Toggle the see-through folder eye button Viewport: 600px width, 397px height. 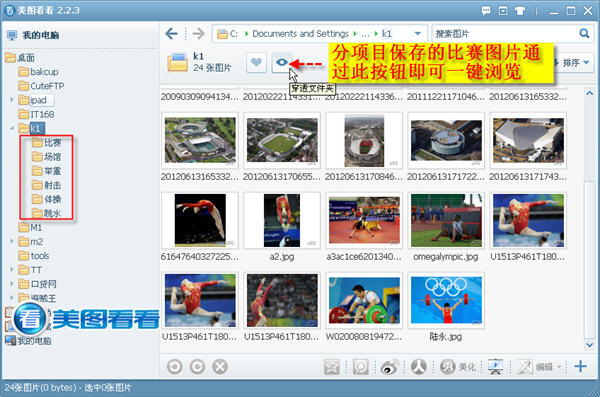tap(282, 62)
